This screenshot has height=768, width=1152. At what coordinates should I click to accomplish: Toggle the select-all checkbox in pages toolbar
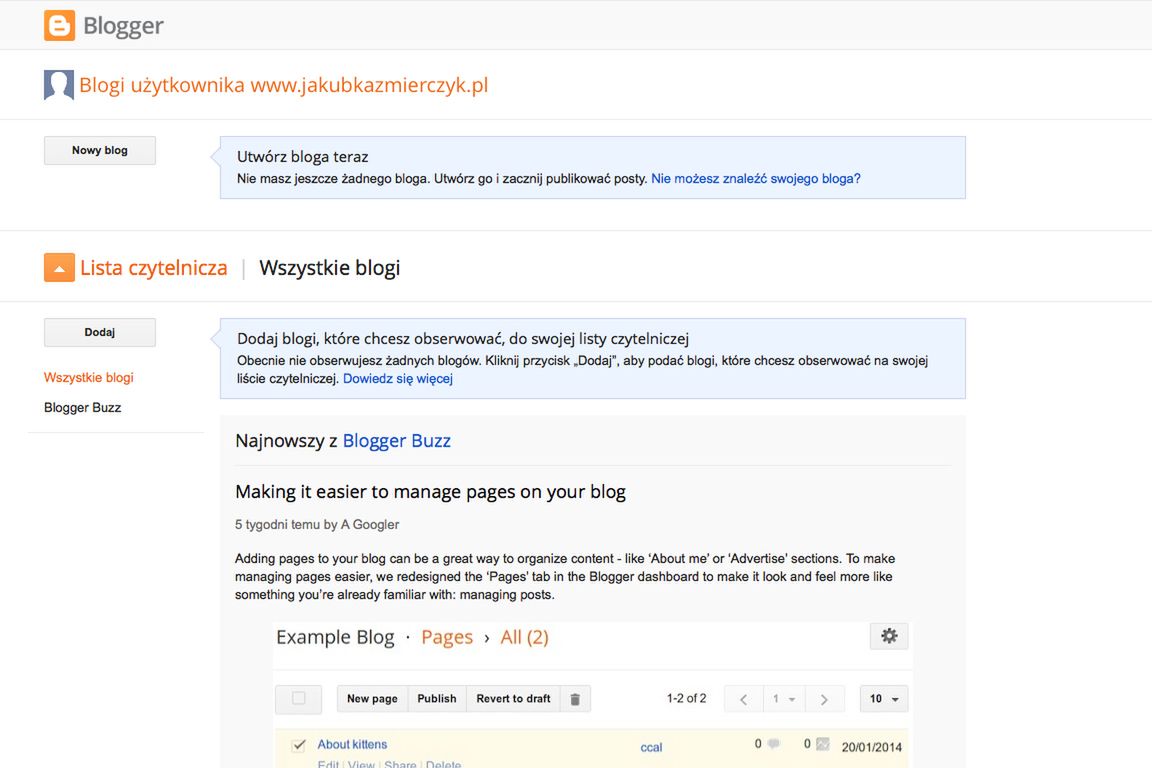point(298,699)
